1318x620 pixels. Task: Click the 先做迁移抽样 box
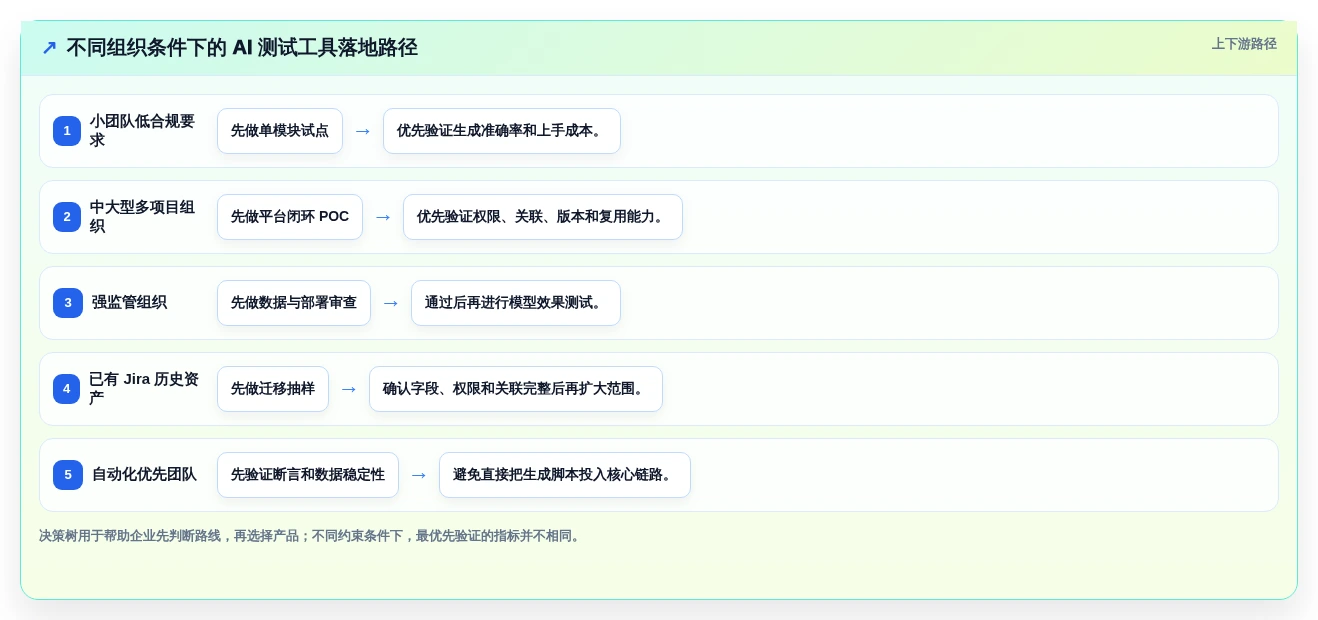273,389
